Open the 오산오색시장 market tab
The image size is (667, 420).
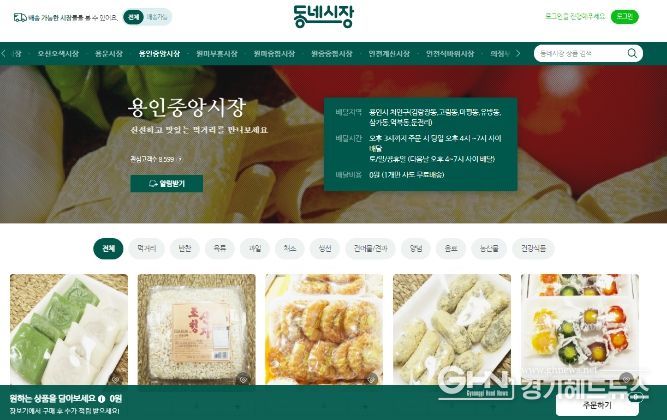[58, 54]
